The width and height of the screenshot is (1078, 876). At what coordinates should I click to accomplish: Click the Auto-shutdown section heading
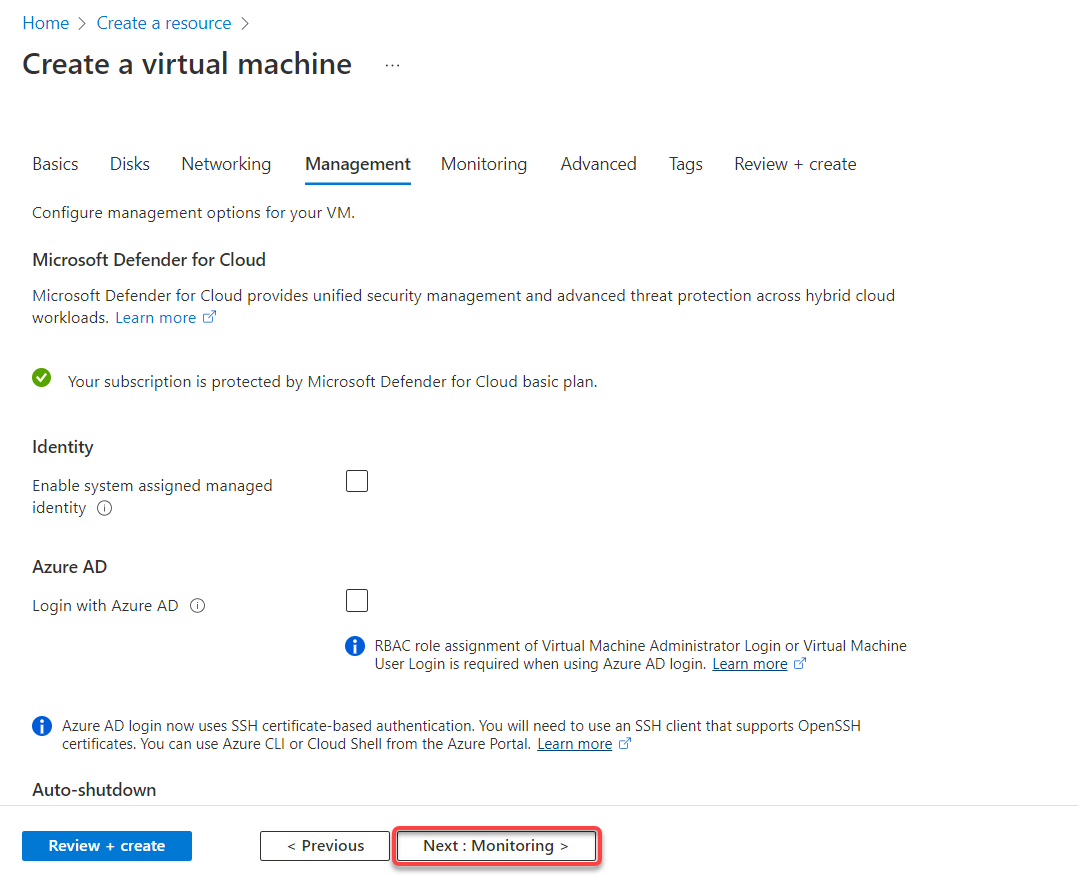pyautogui.click(x=94, y=790)
